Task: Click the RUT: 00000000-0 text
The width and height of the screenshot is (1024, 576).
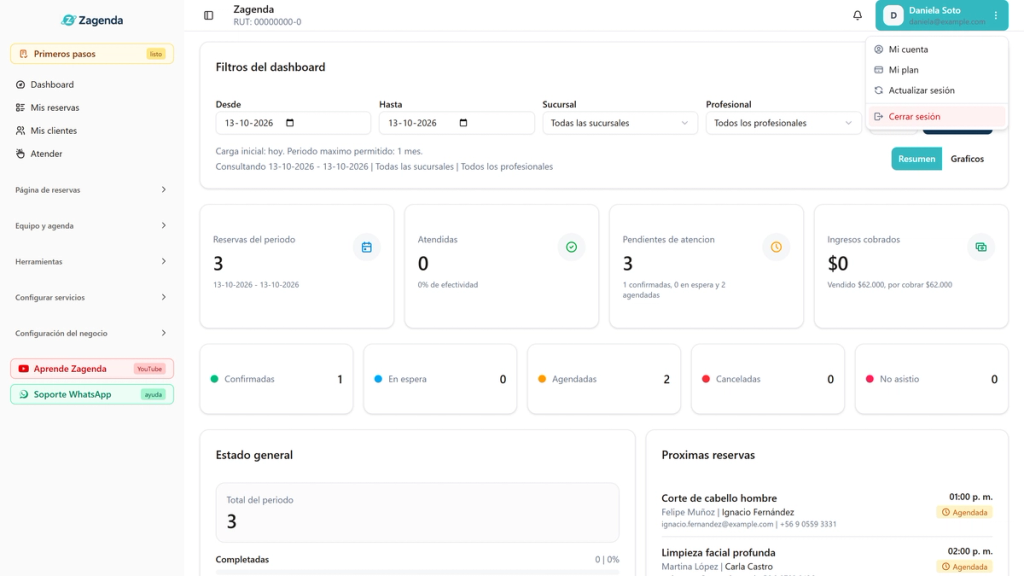Action: tap(268, 22)
